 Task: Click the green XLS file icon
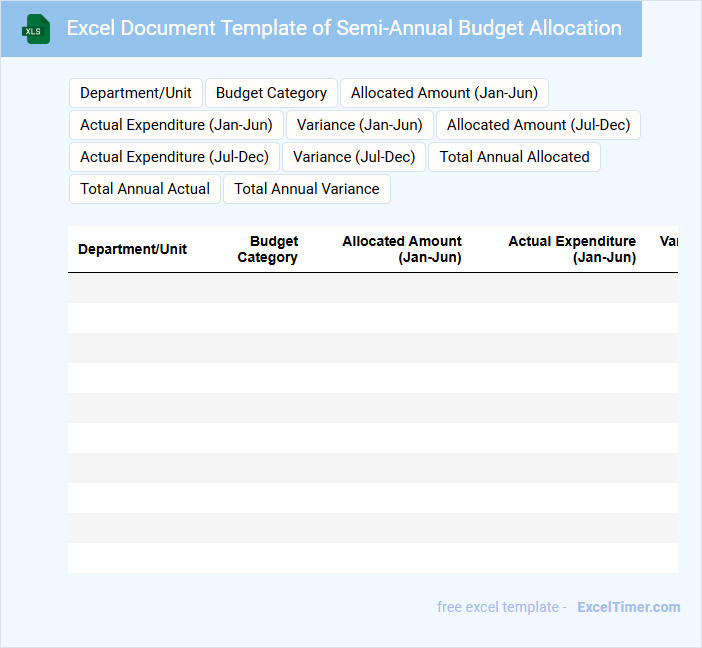pos(35,29)
